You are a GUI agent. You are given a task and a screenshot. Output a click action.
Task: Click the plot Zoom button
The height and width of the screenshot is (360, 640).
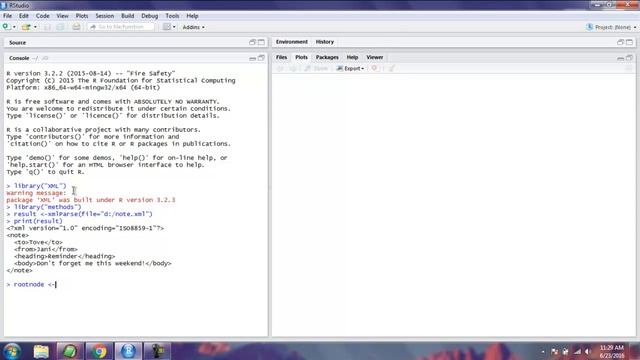[316, 69]
